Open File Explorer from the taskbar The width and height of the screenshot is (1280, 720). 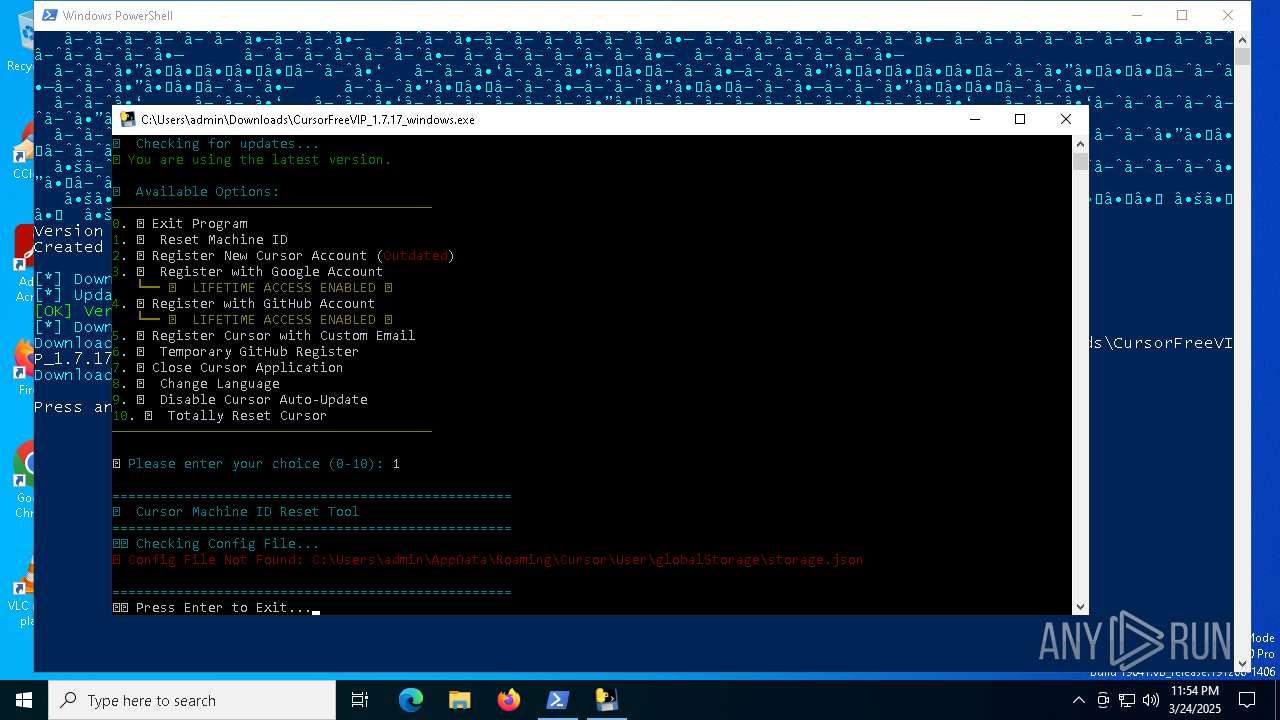click(x=459, y=700)
